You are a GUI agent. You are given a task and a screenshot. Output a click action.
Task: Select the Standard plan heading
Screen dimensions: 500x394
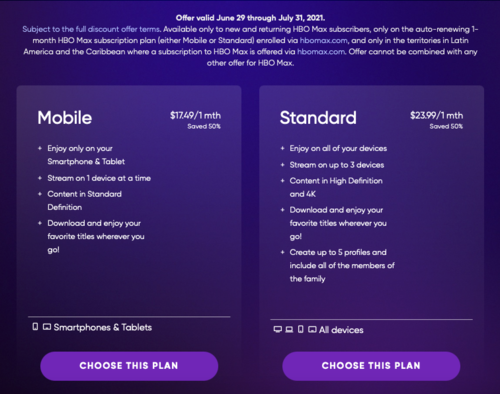[x=318, y=118]
